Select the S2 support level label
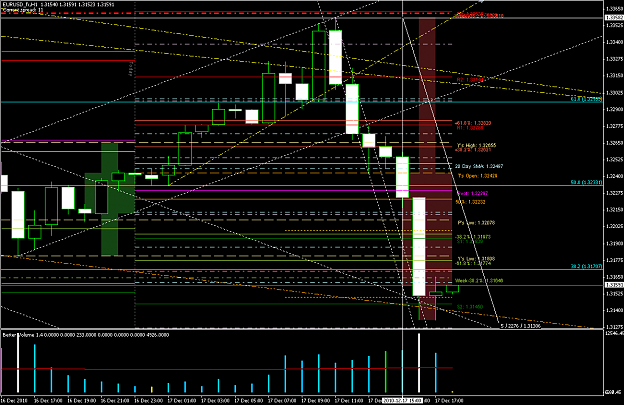This screenshot has height=406, width=625. tap(470, 307)
